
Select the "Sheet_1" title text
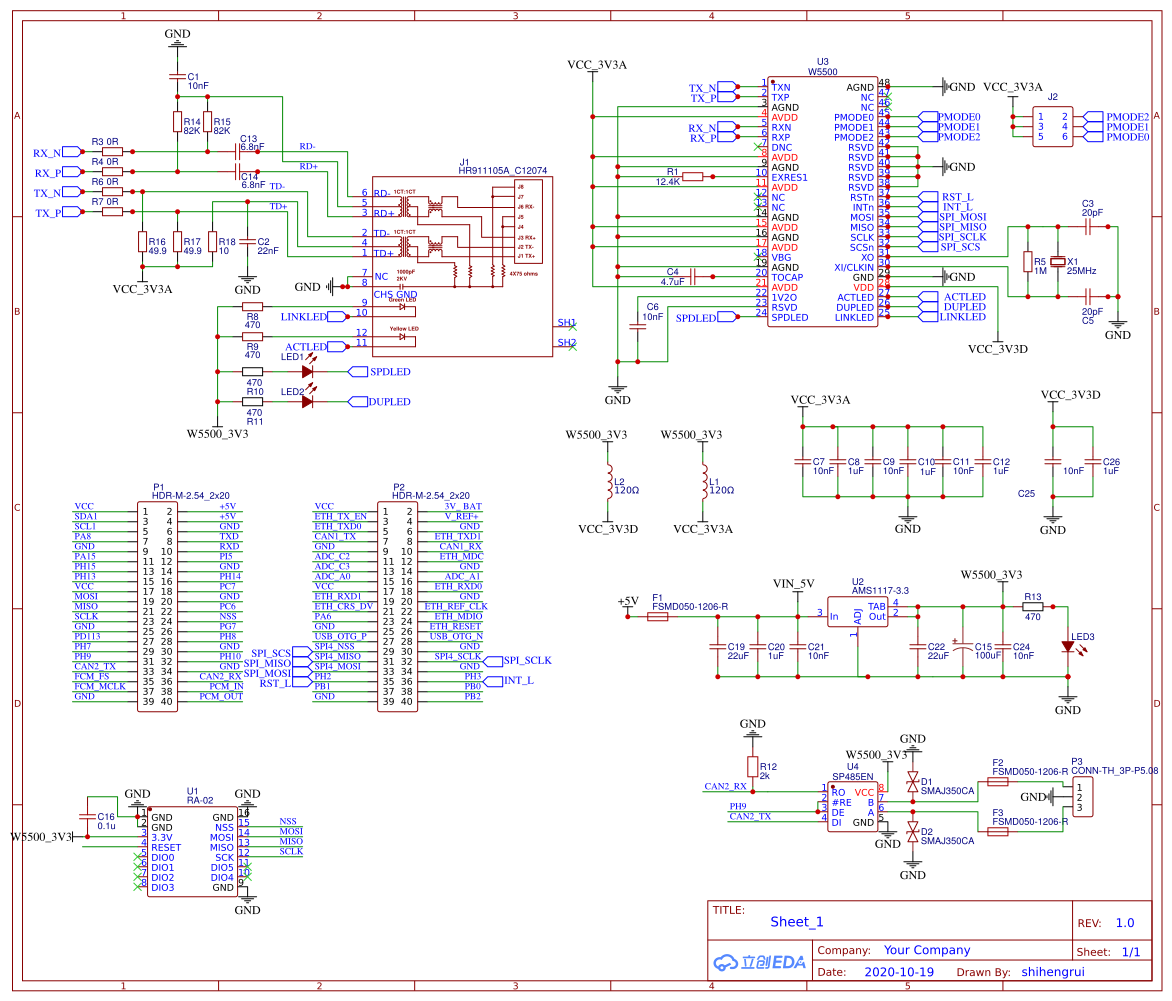click(x=797, y=922)
